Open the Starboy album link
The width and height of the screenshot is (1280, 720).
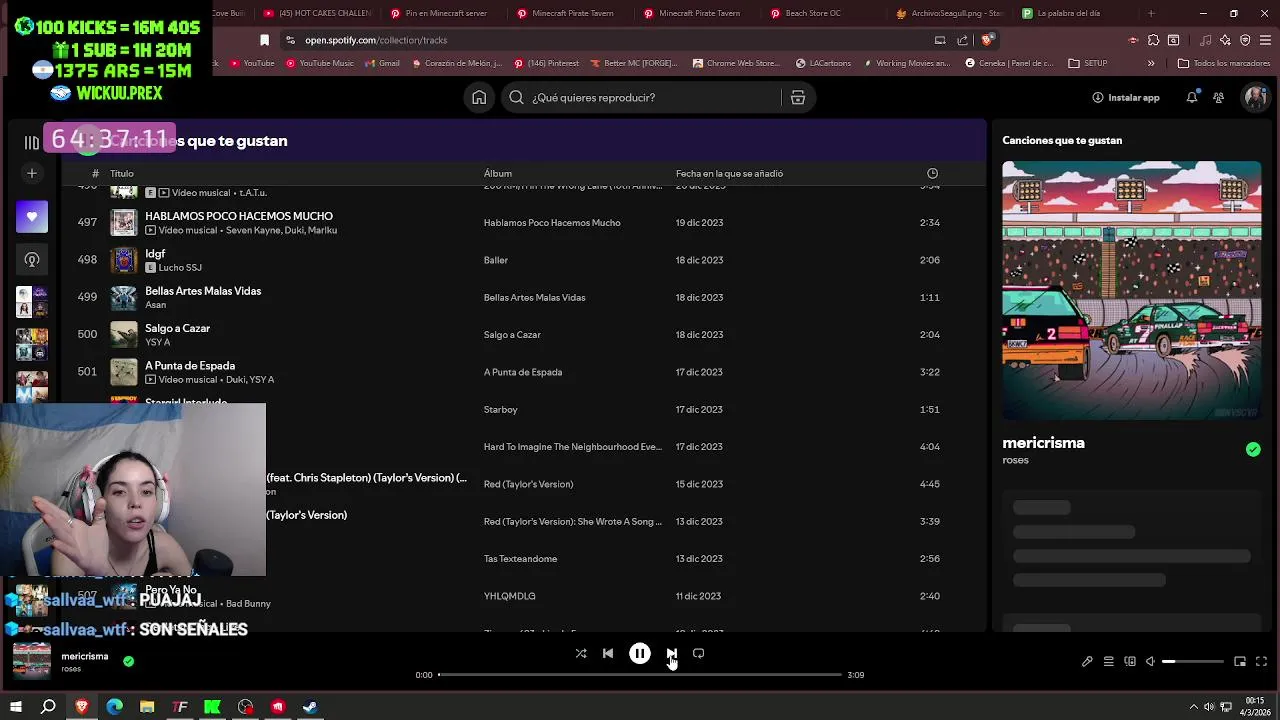click(x=501, y=409)
